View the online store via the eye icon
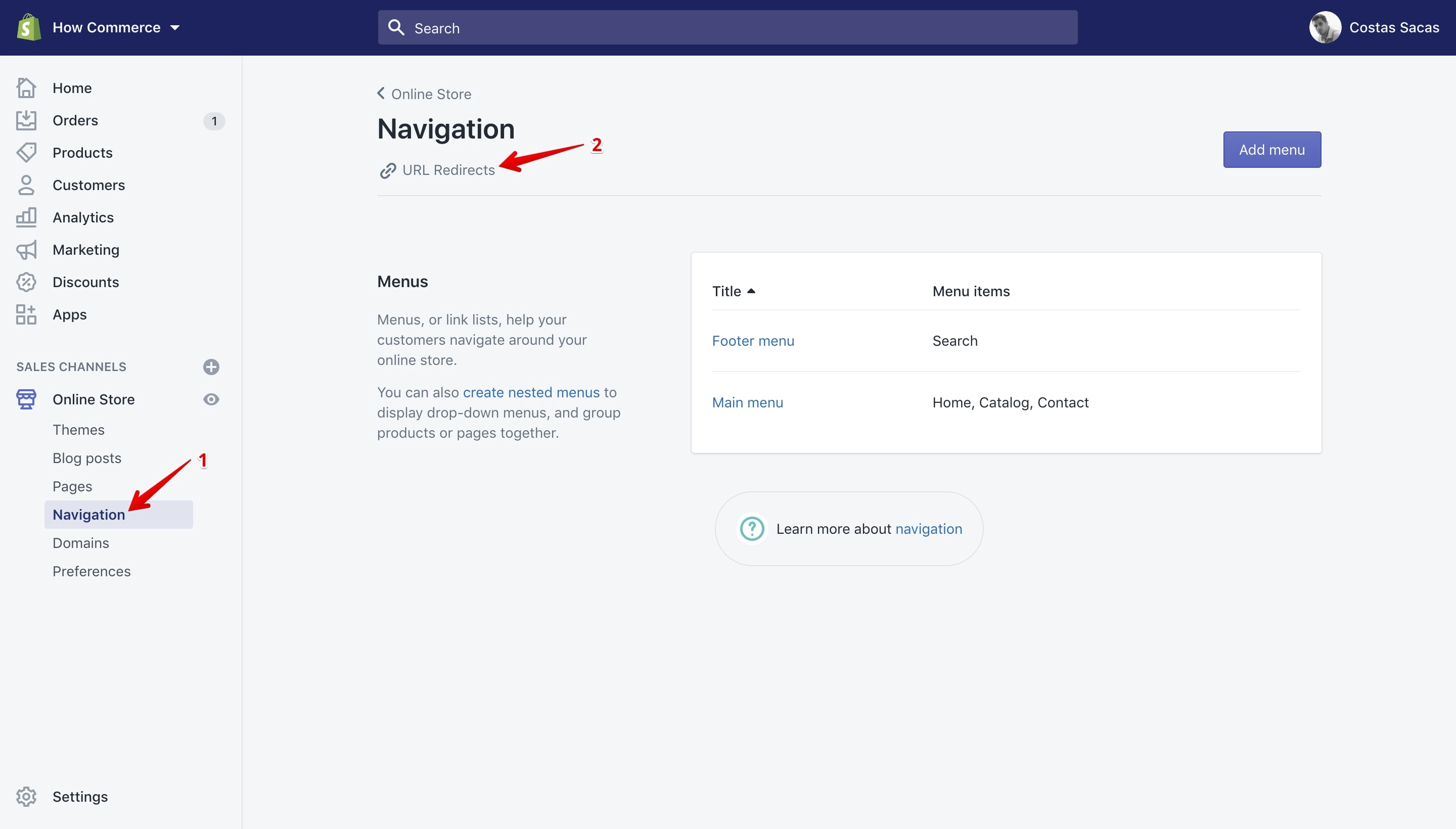This screenshot has width=1456, height=829. 211,399
